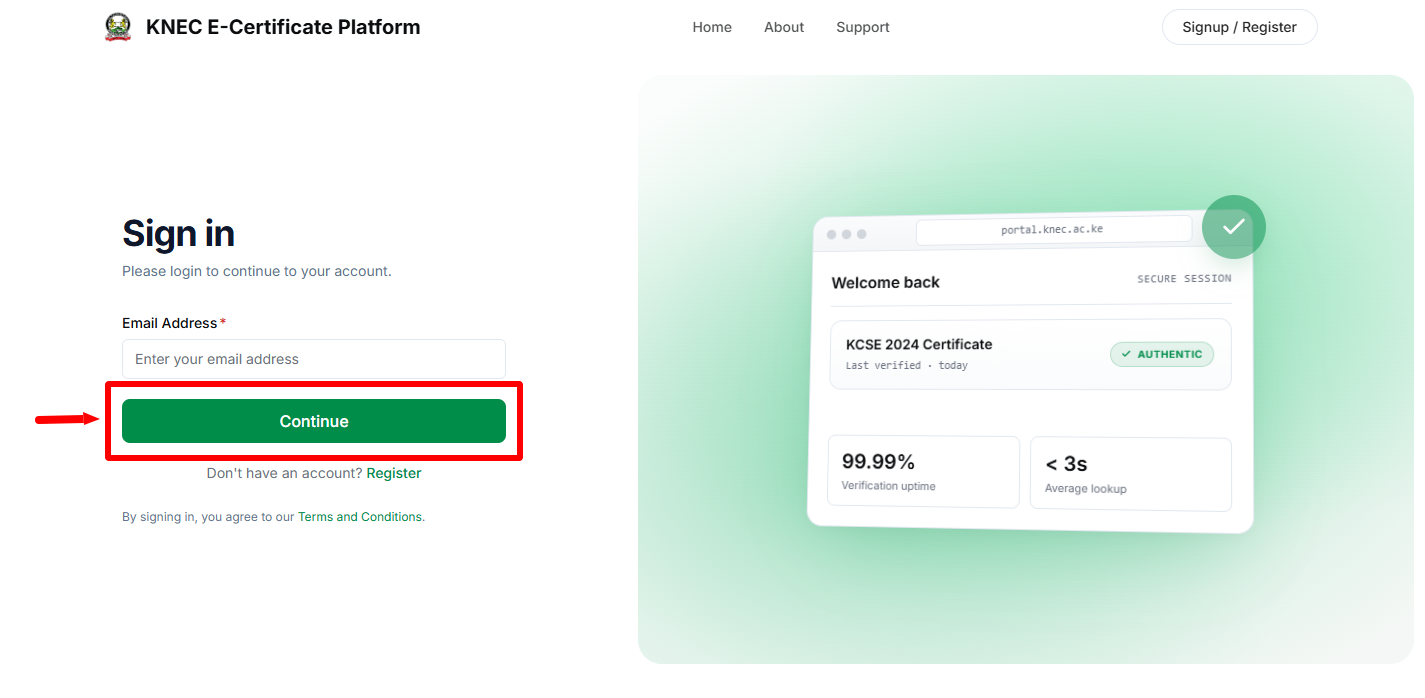Follow the Register link below Continue
The width and height of the screenshot is (1425, 698).
pos(394,473)
